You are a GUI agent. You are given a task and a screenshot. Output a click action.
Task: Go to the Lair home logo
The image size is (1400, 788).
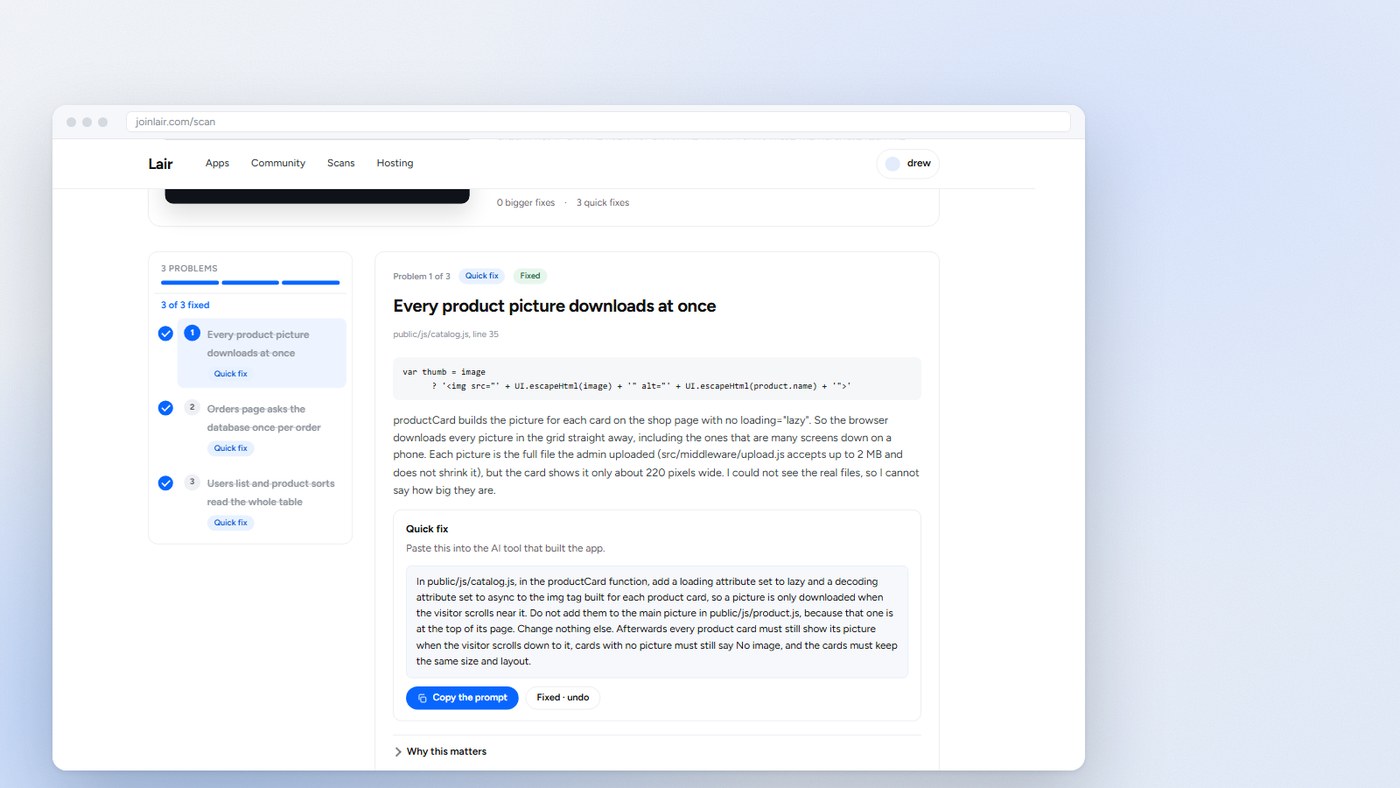tap(160, 164)
